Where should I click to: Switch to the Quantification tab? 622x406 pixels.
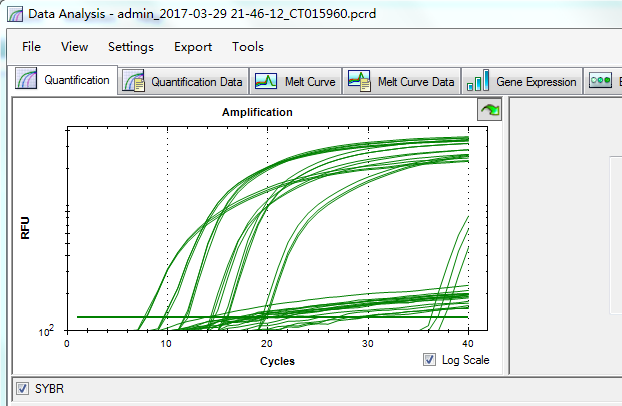point(63,80)
